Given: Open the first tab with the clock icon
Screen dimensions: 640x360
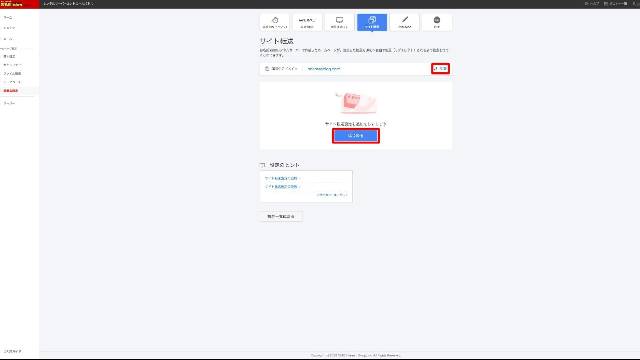Looking at the screenshot, I should point(275,22).
